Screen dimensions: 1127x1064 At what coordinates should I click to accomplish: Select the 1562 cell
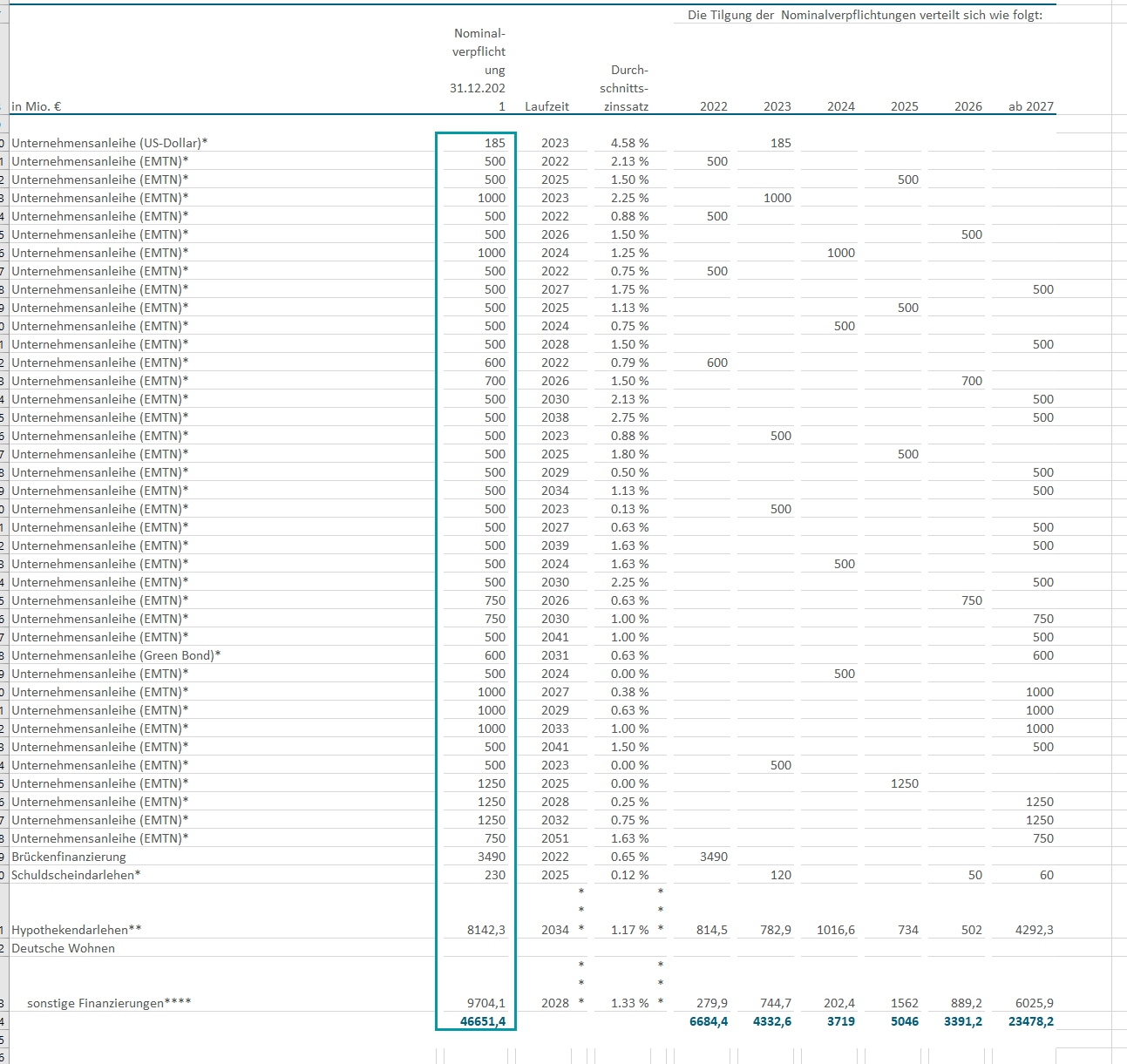(x=905, y=1003)
